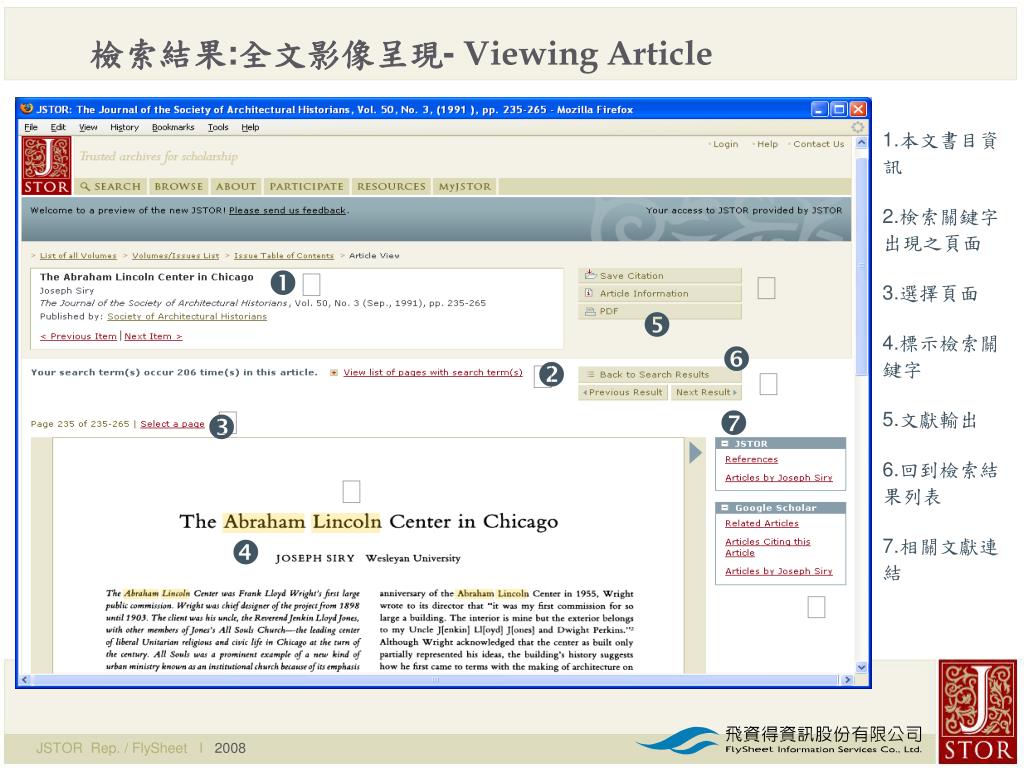Image resolution: width=1024 pixels, height=768 pixels.
Task: Close the Firefox window
Action: click(858, 109)
